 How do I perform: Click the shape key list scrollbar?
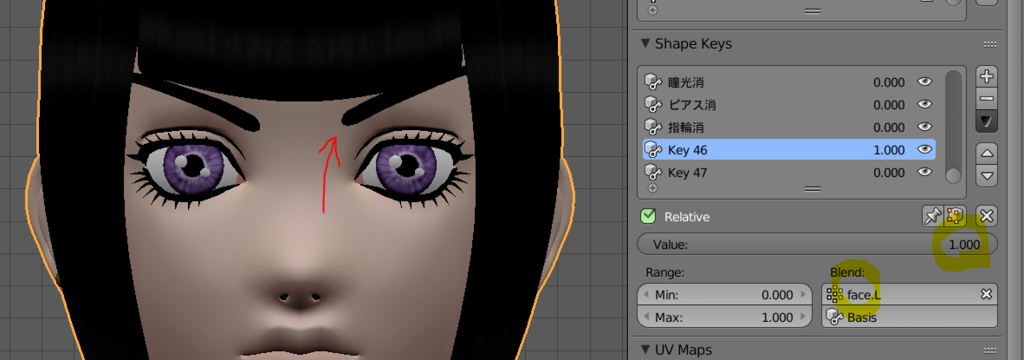(953, 126)
